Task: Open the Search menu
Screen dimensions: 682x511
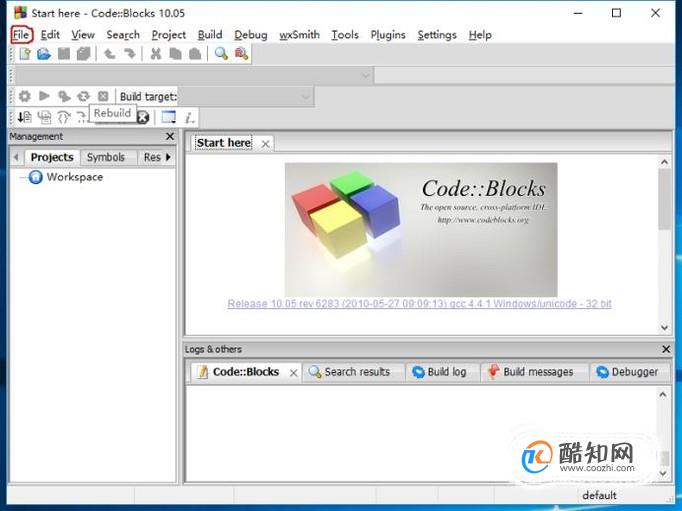Action: (123, 35)
